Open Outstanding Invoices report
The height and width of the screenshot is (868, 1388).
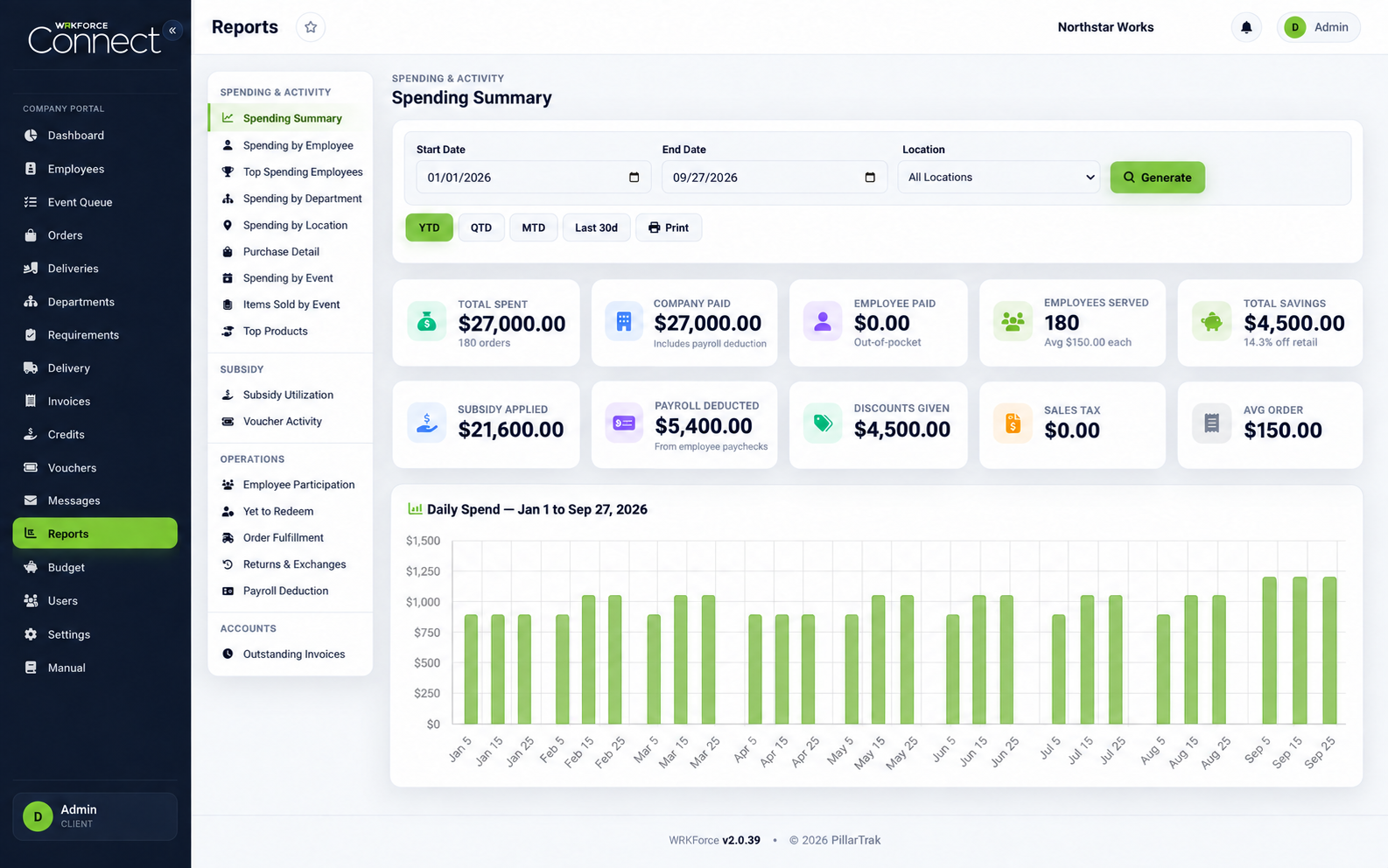point(291,654)
